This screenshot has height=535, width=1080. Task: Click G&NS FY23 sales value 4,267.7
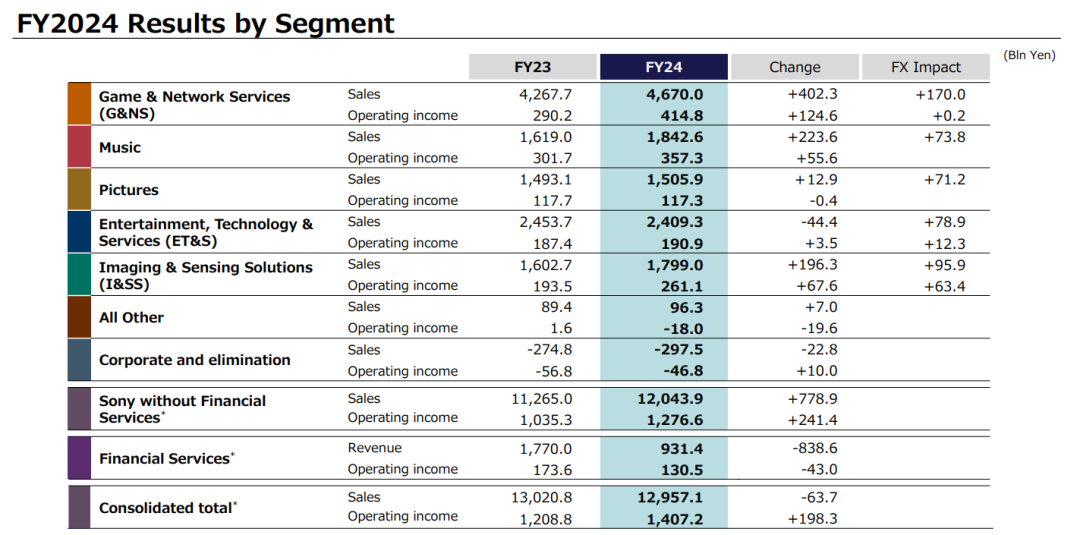pos(546,94)
